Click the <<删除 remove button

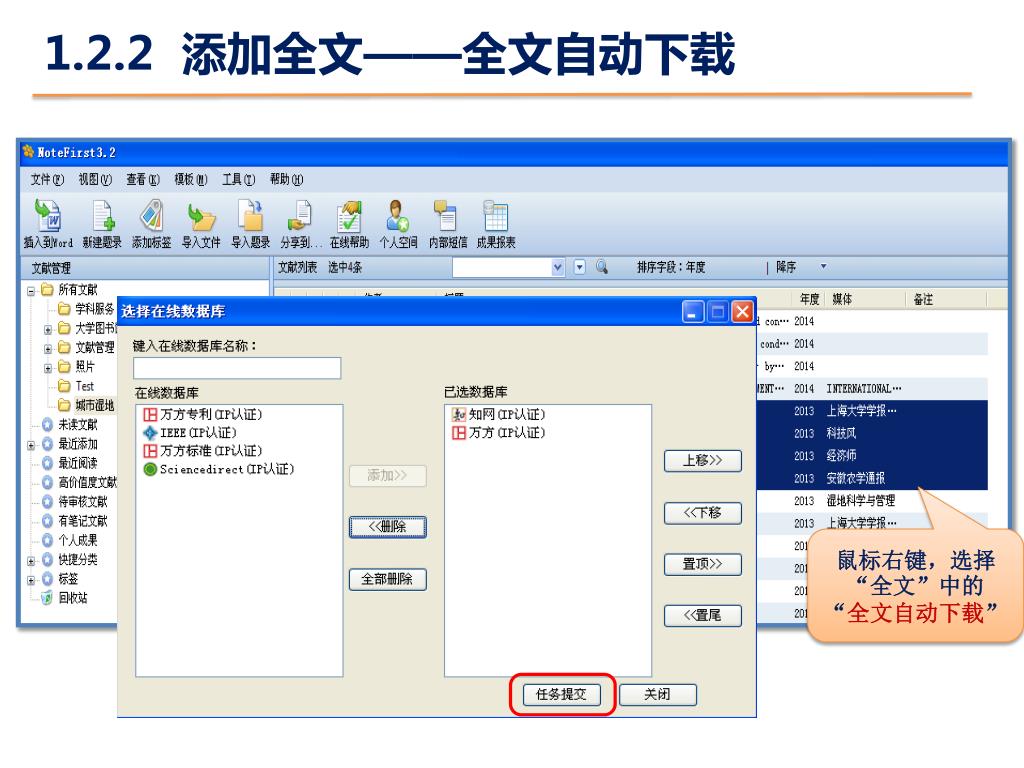point(388,527)
